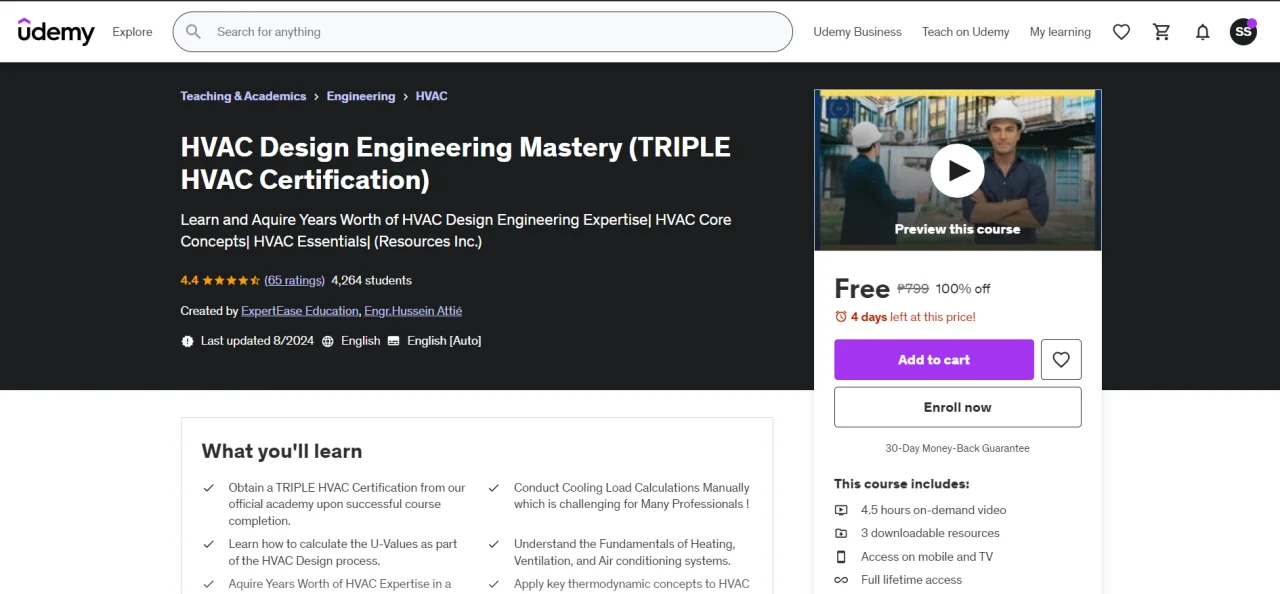This screenshot has height=594, width=1280.
Task: Open the wishlist heart in header
Action: point(1121,32)
